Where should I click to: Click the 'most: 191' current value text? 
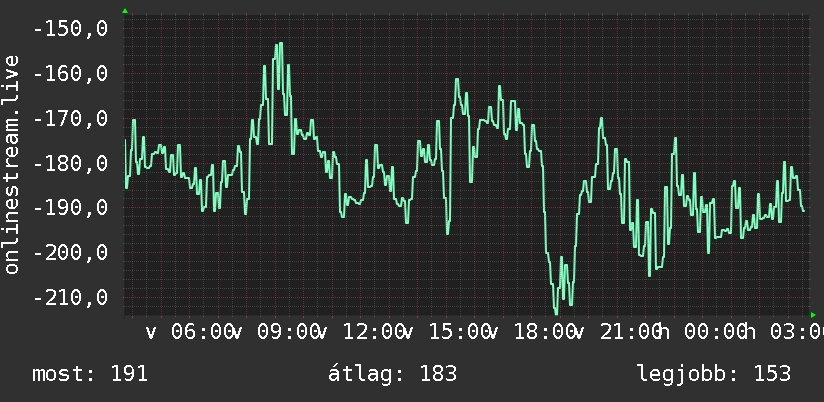(x=90, y=374)
